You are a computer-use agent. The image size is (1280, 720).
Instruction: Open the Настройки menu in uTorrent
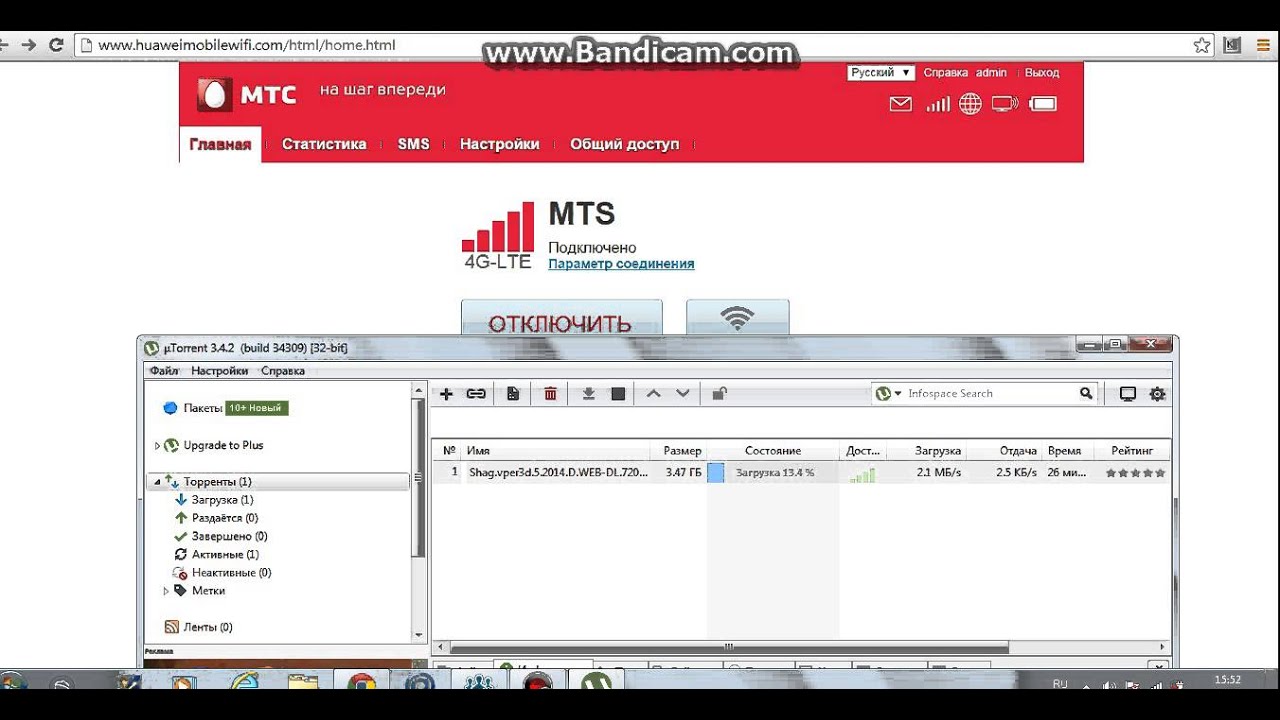coord(220,371)
